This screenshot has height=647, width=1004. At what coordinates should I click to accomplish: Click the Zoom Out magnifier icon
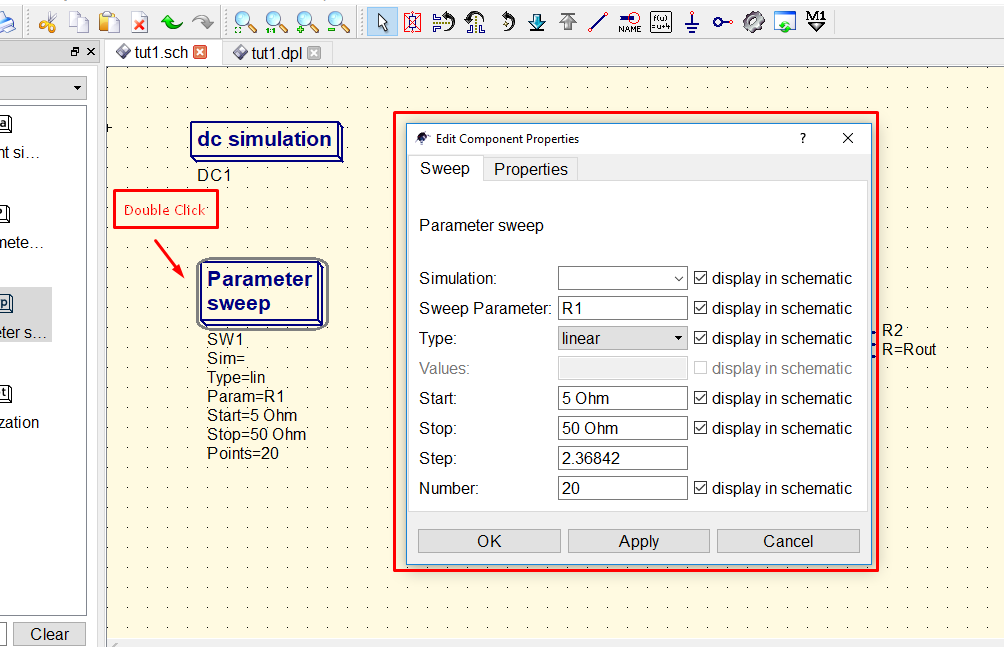pos(338,23)
